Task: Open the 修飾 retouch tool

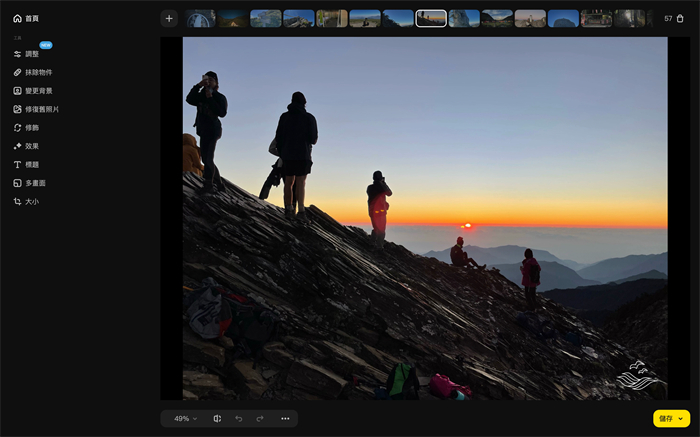Action: 32,128
